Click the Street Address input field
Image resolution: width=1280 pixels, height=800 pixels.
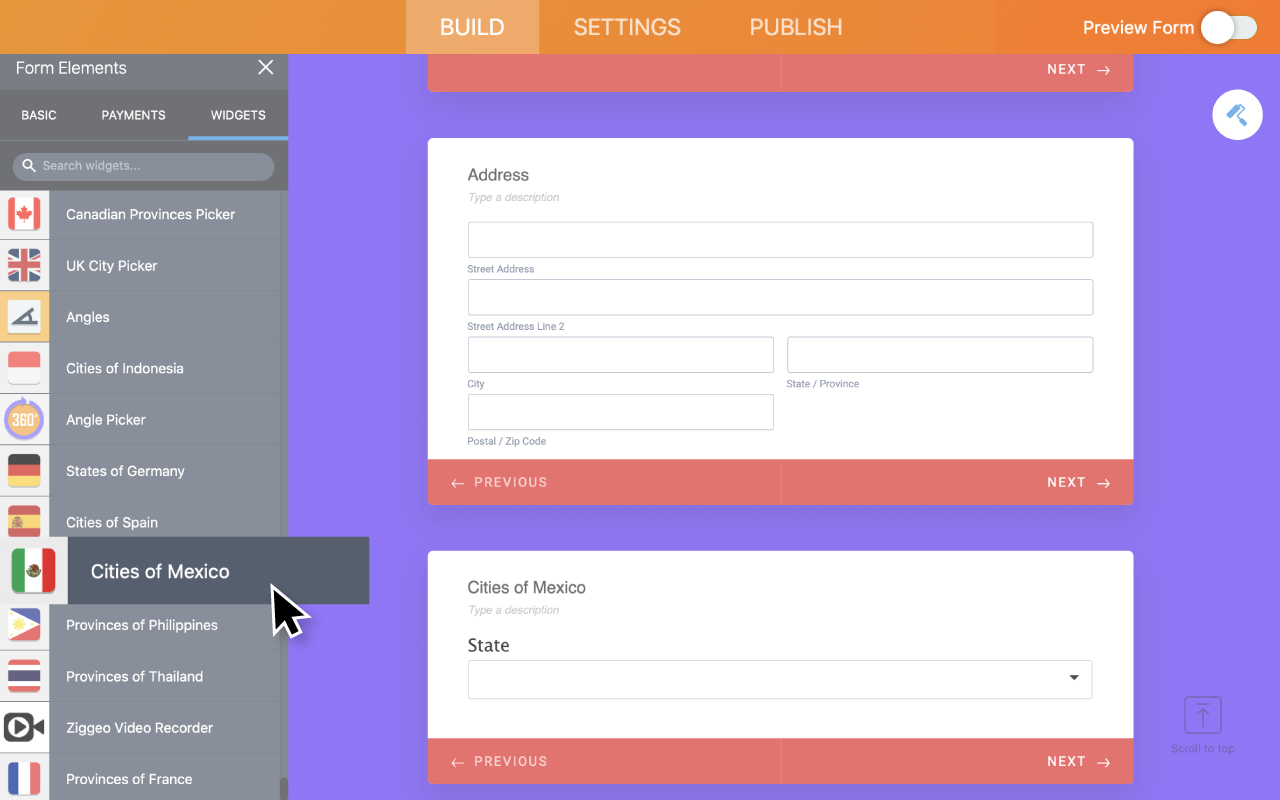coord(779,240)
